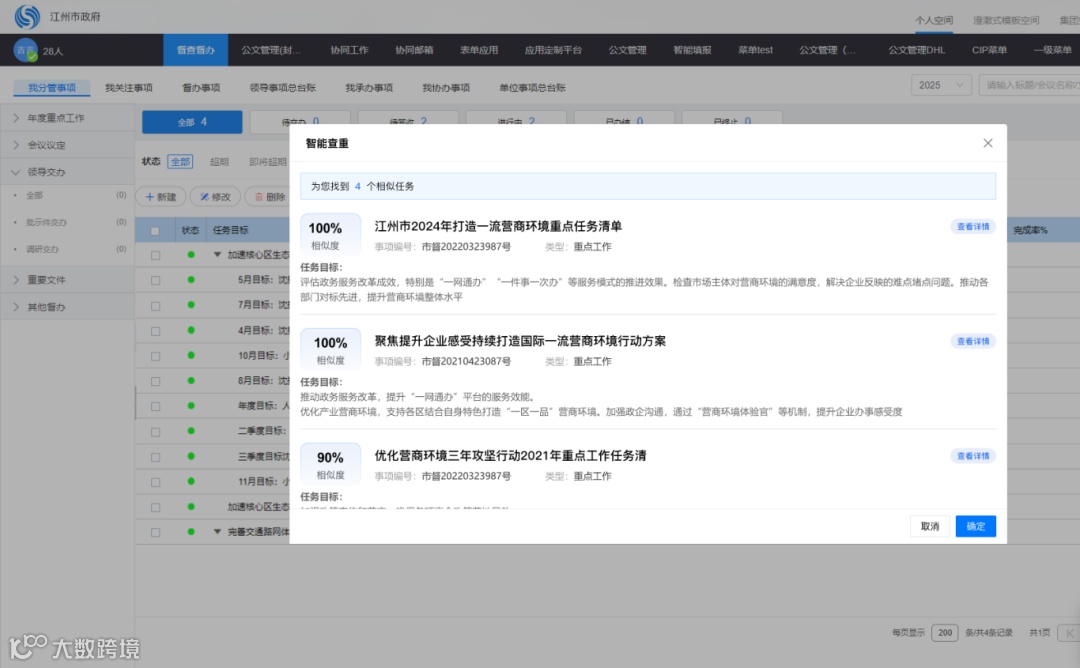Image resolution: width=1080 pixels, height=668 pixels.
Task: Switch to the 我关注事项 tab
Action: point(129,87)
